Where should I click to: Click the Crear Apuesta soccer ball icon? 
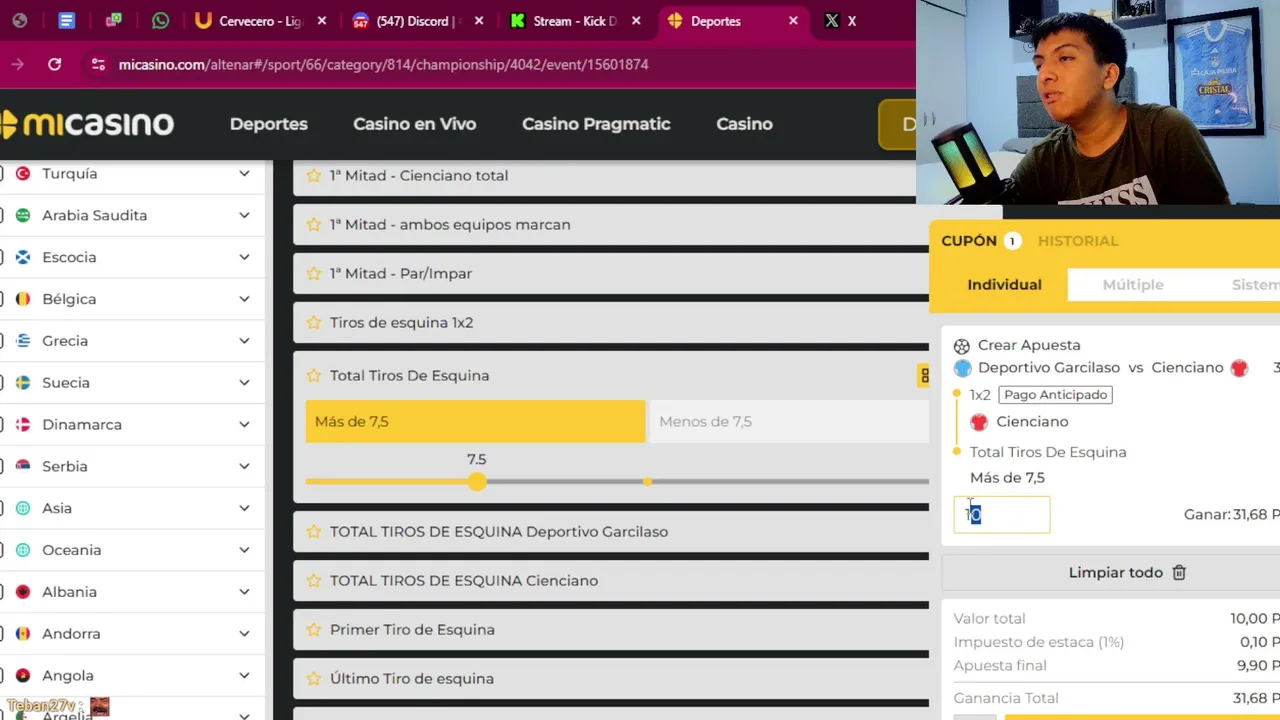click(x=962, y=346)
